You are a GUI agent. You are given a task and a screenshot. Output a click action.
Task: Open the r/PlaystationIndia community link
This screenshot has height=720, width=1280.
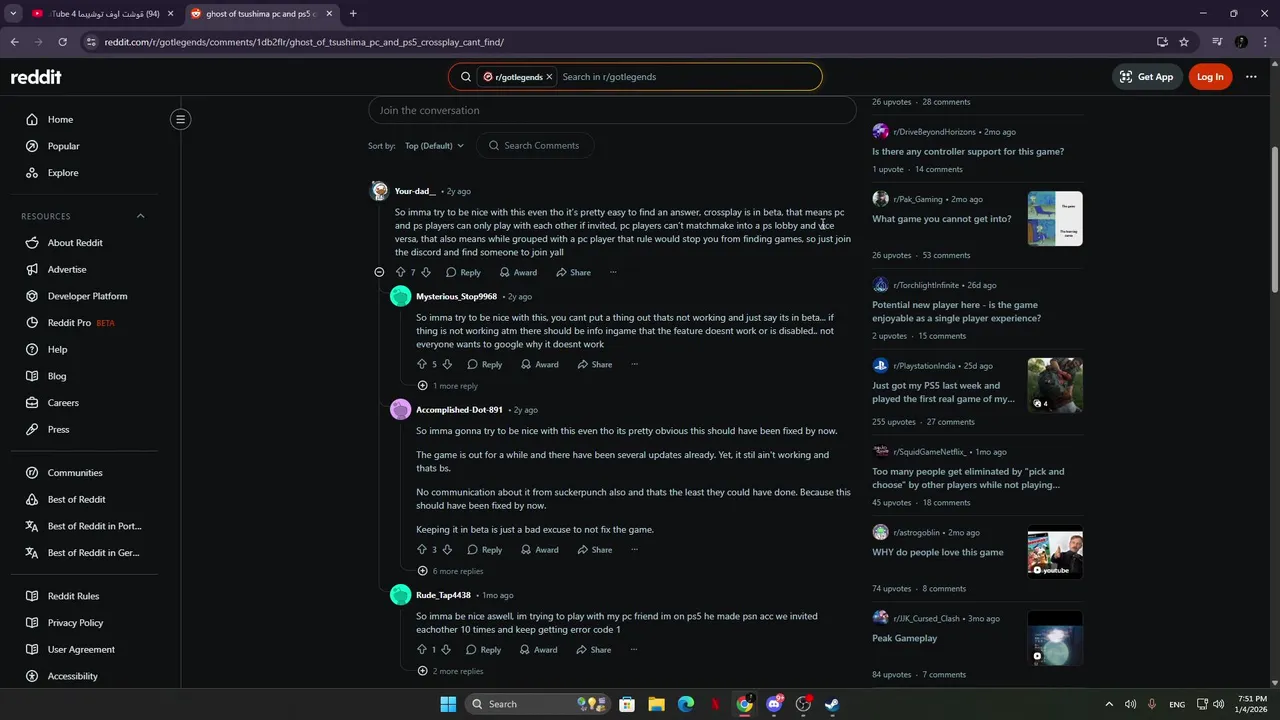(924, 366)
